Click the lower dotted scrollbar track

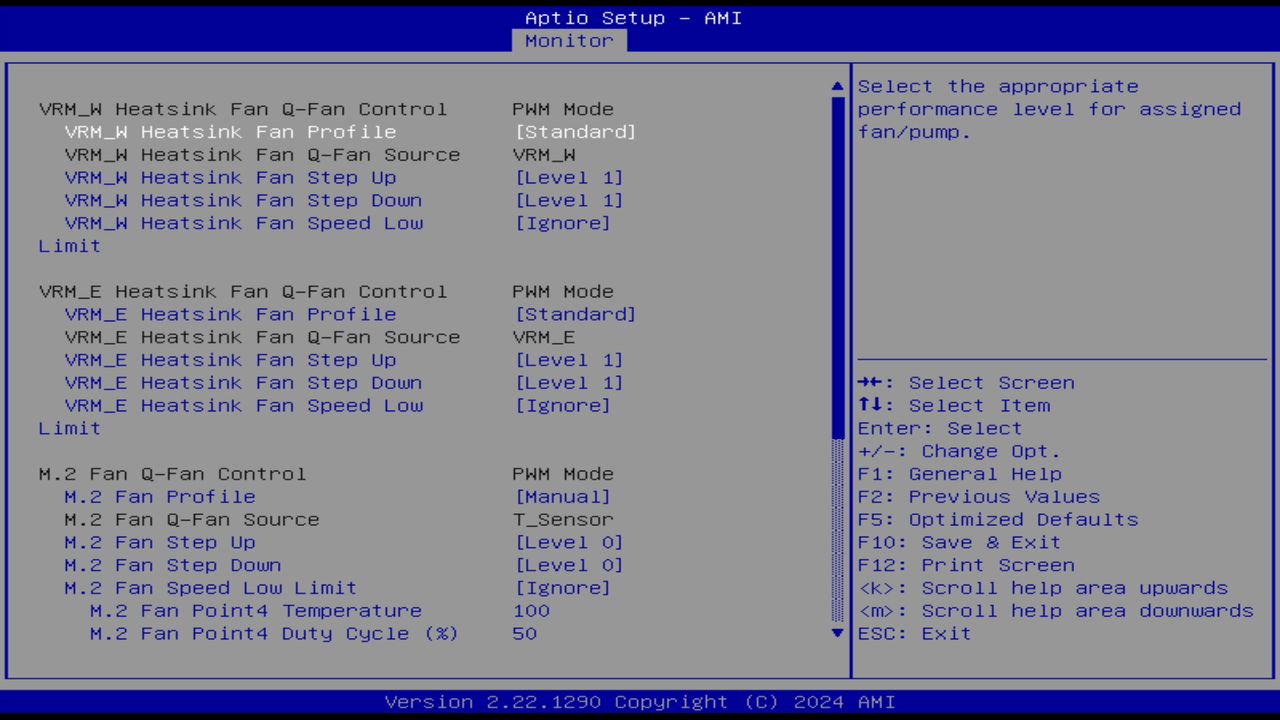[x=838, y=531]
